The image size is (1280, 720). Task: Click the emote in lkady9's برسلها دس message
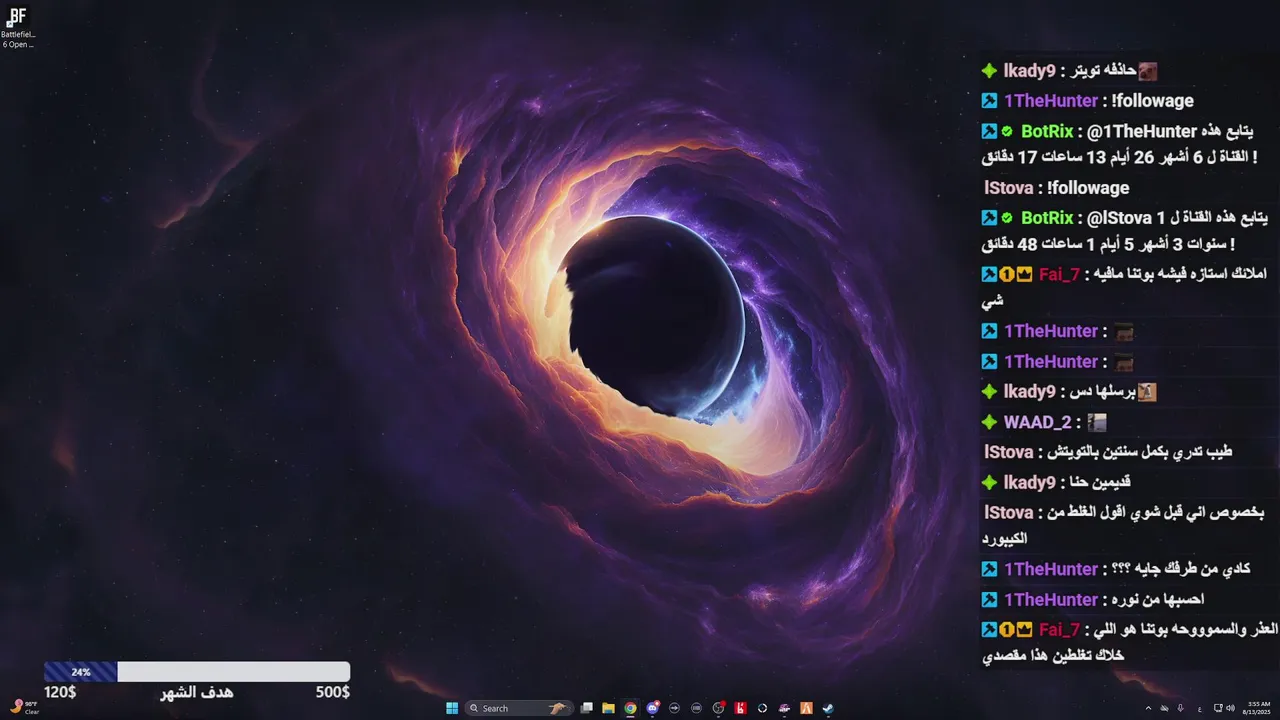pyautogui.click(x=1147, y=392)
